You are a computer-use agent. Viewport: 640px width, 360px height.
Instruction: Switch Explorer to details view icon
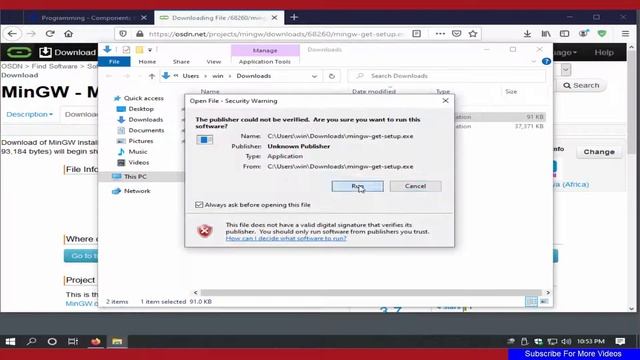point(531,302)
